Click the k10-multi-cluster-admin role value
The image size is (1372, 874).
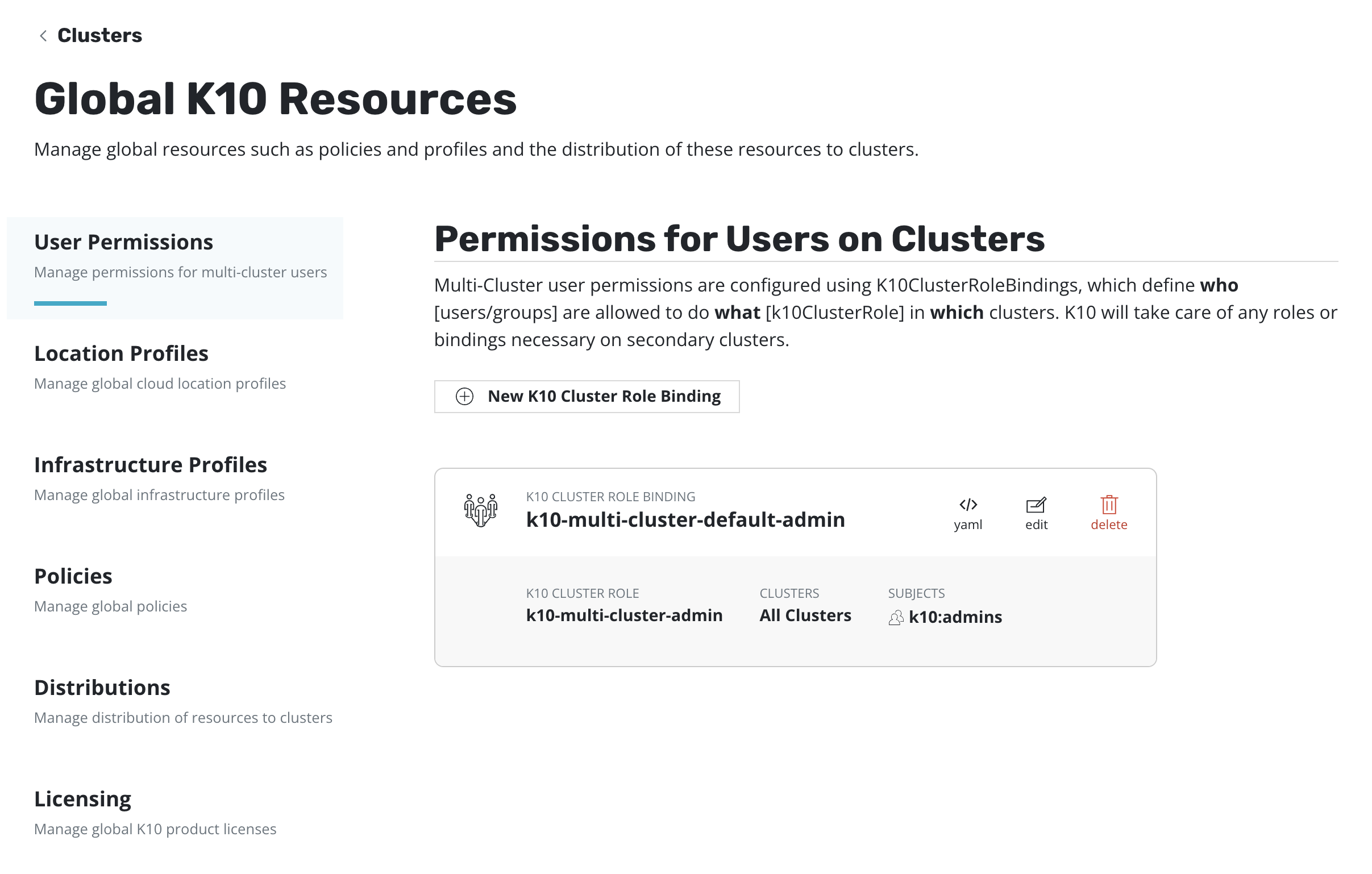(x=625, y=615)
